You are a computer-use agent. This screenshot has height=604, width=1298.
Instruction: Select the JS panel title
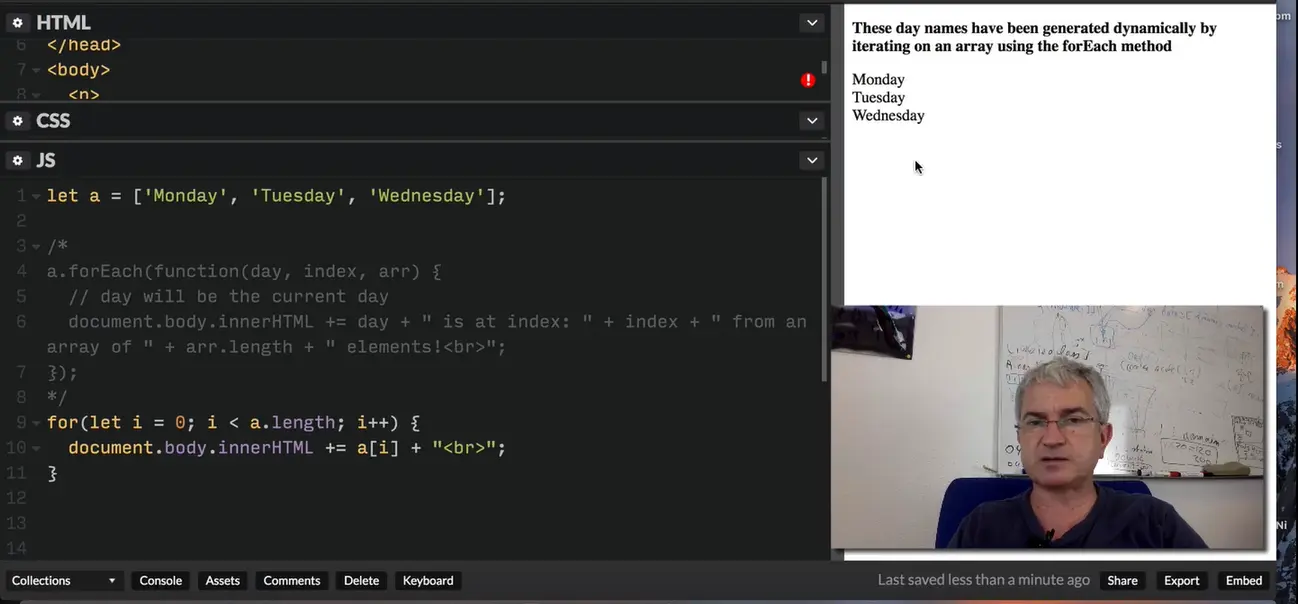pos(46,161)
